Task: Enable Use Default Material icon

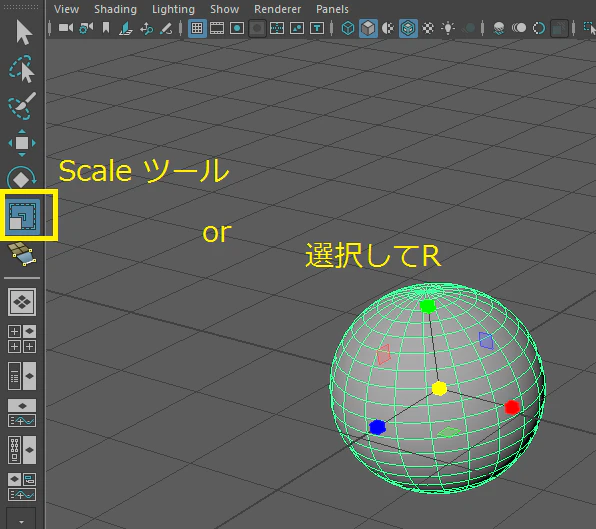Action: point(388,28)
